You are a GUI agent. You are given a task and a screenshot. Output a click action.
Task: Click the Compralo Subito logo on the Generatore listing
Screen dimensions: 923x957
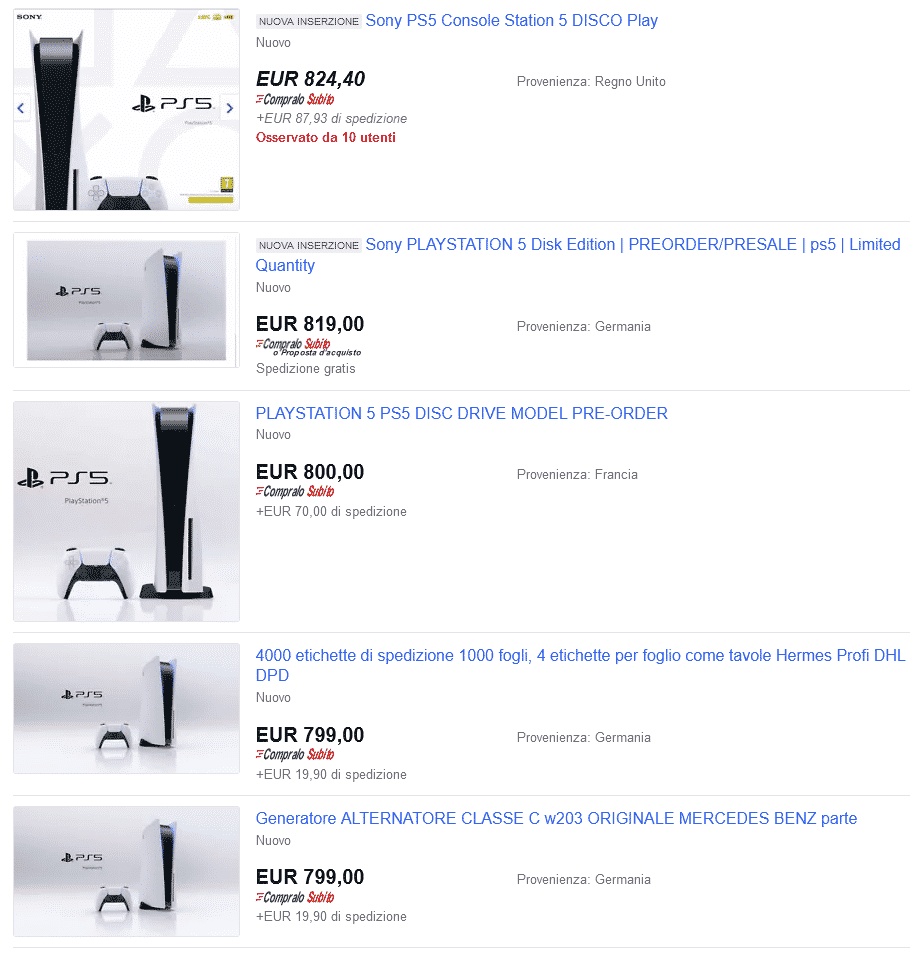coord(295,897)
